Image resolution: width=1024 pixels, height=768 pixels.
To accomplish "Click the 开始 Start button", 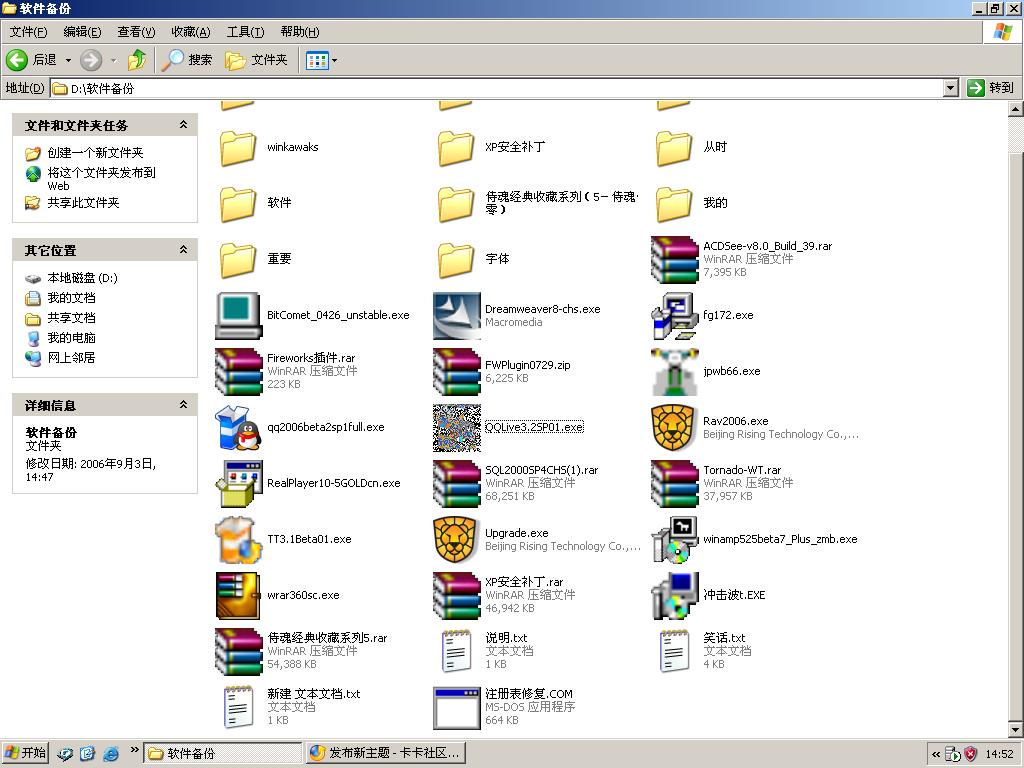I will pos(26,753).
